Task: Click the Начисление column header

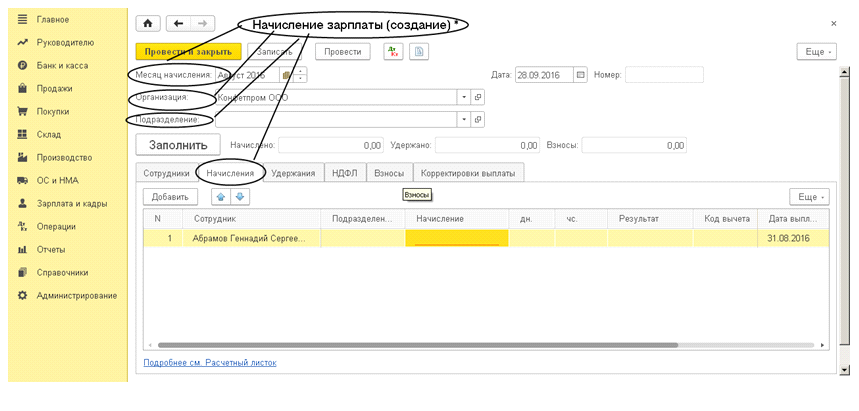Action: click(457, 219)
